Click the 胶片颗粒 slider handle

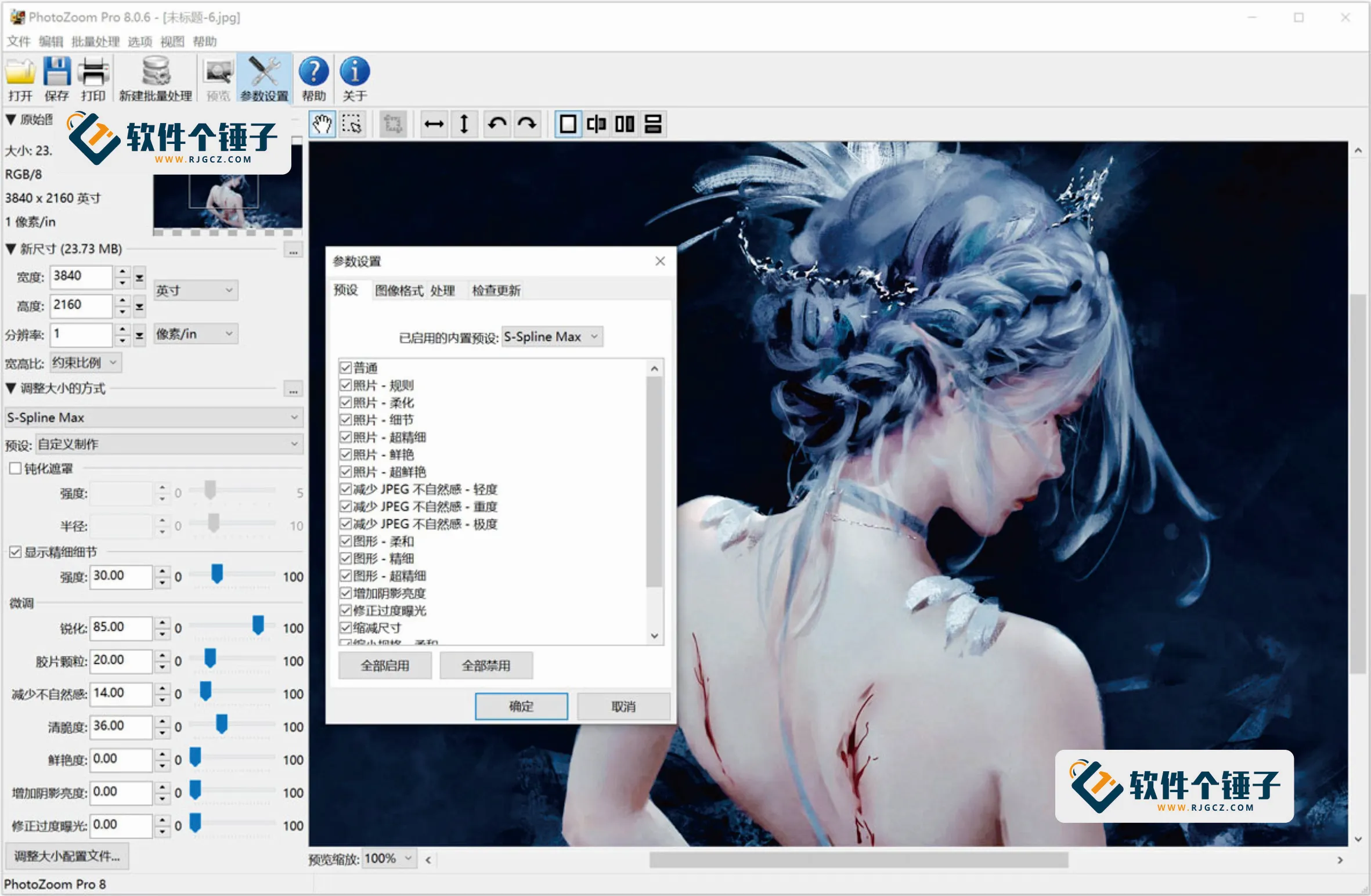(x=210, y=658)
